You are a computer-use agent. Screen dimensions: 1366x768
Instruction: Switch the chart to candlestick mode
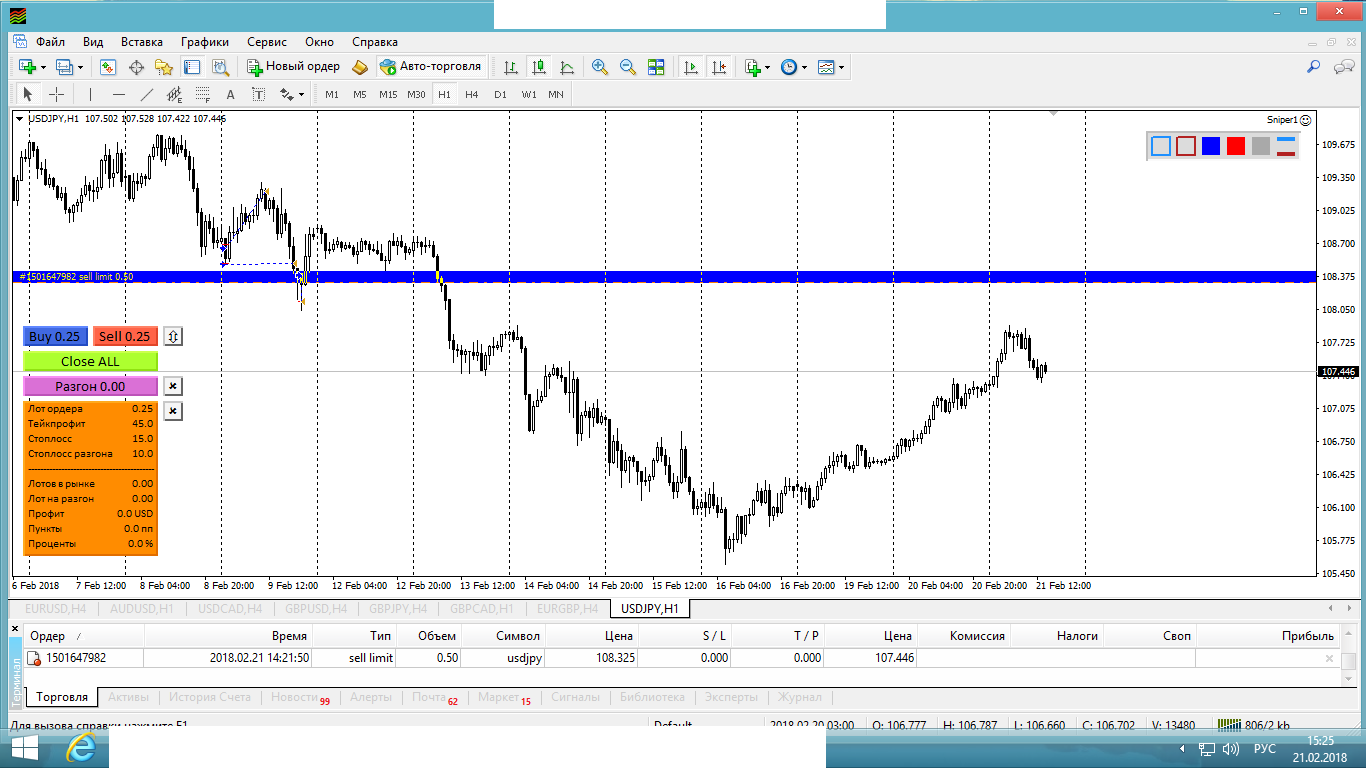click(539, 67)
